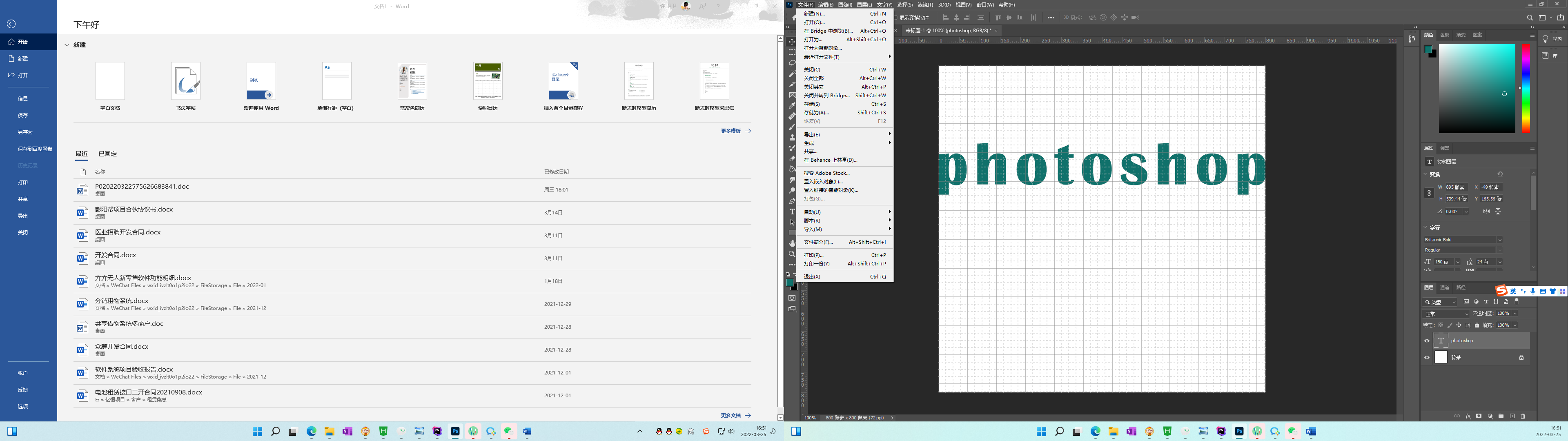Switch to the 已固定 tab in Word

coord(108,154)
